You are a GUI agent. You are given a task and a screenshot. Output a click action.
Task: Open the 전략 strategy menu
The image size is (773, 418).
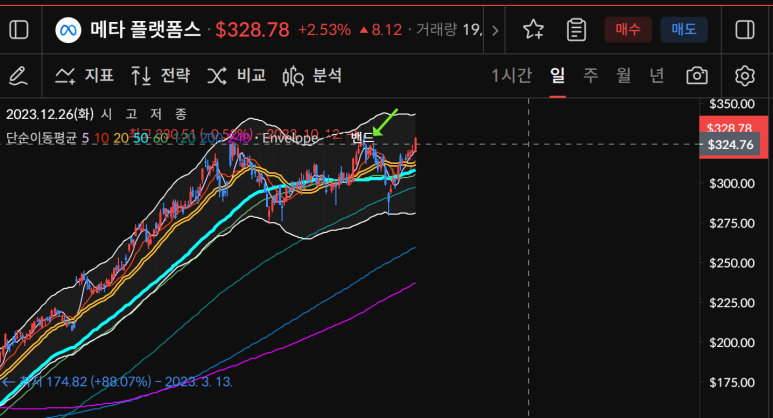click(160, 75)
